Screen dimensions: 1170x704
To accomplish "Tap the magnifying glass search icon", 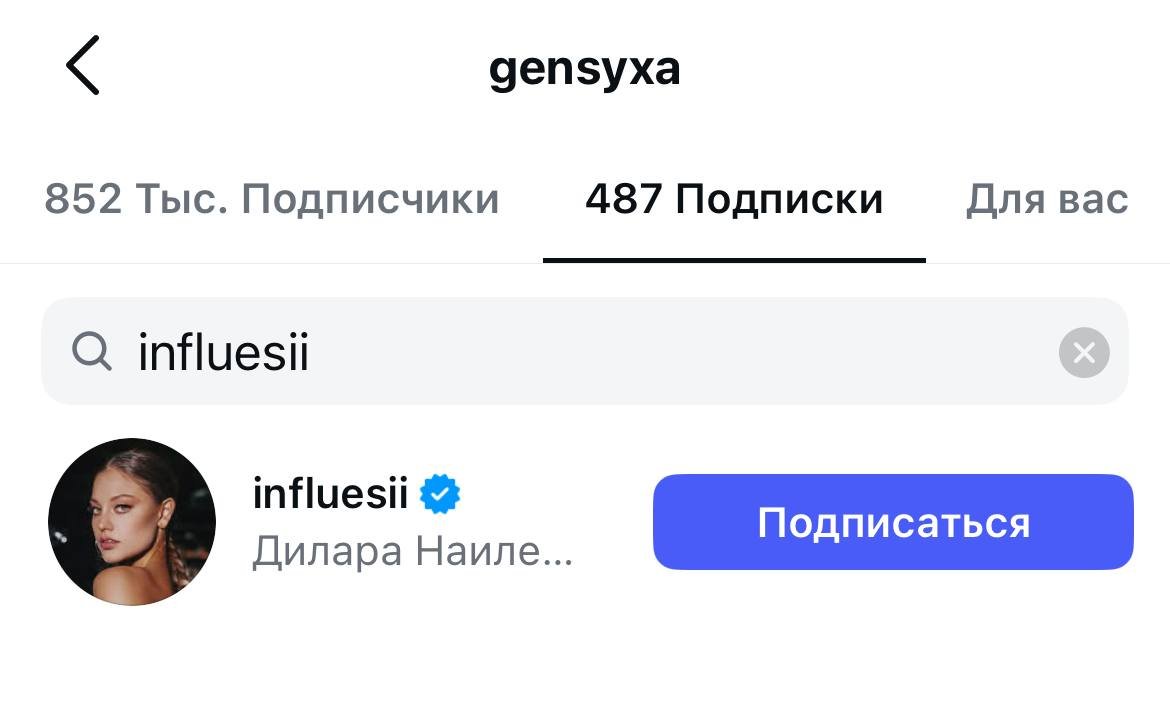I will [92, 352].
